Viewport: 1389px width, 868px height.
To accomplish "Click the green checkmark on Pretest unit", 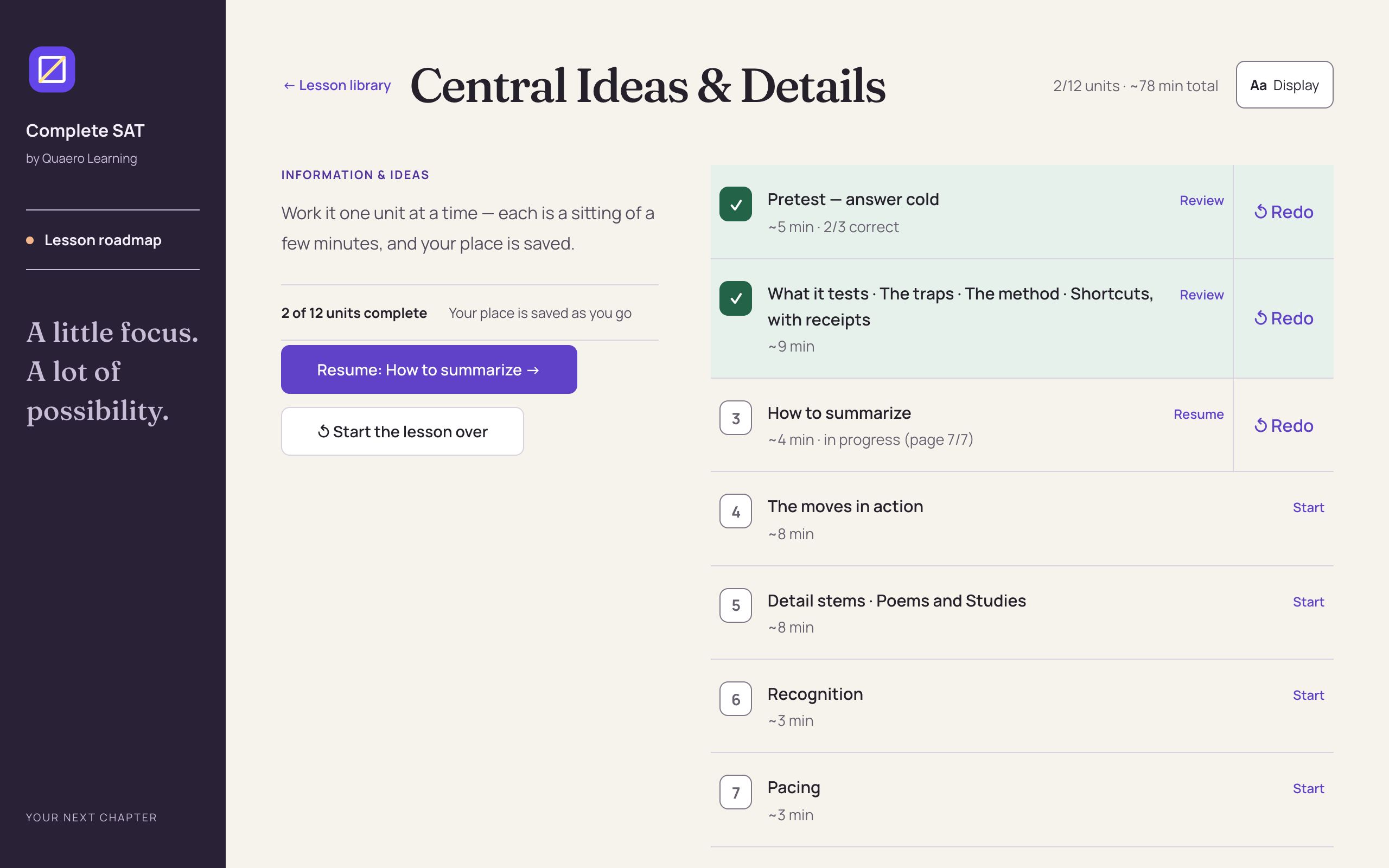I will (735, 204).
